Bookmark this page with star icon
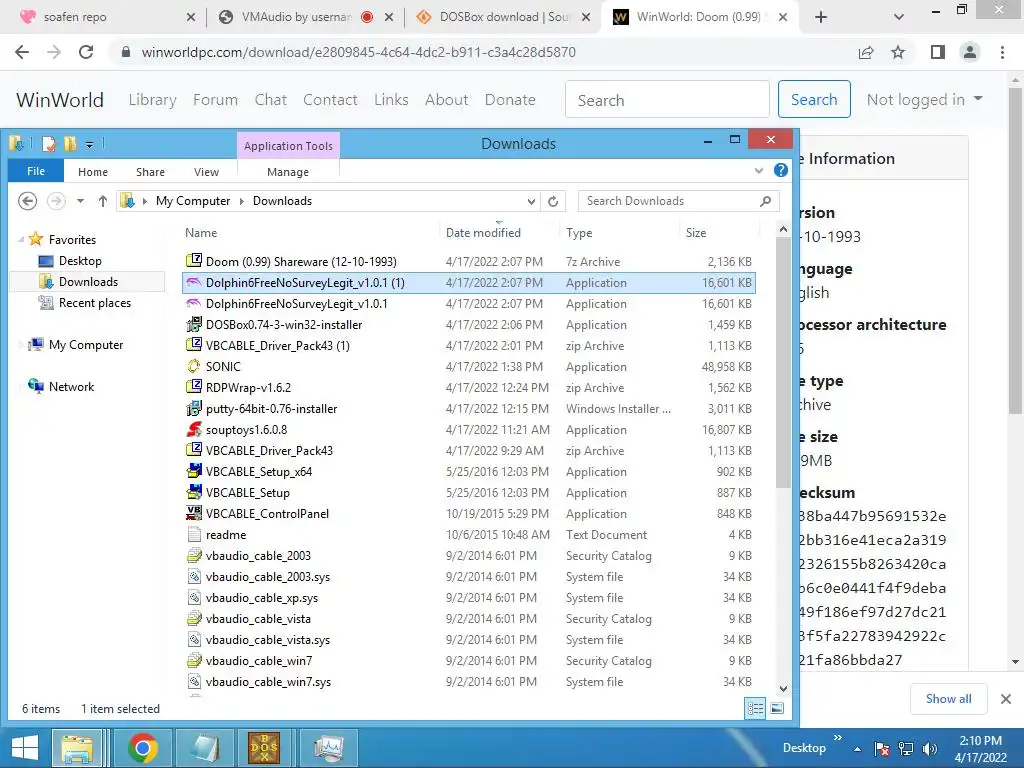Viewport: 1024px width, 768px height. click(x=899, y=52)
